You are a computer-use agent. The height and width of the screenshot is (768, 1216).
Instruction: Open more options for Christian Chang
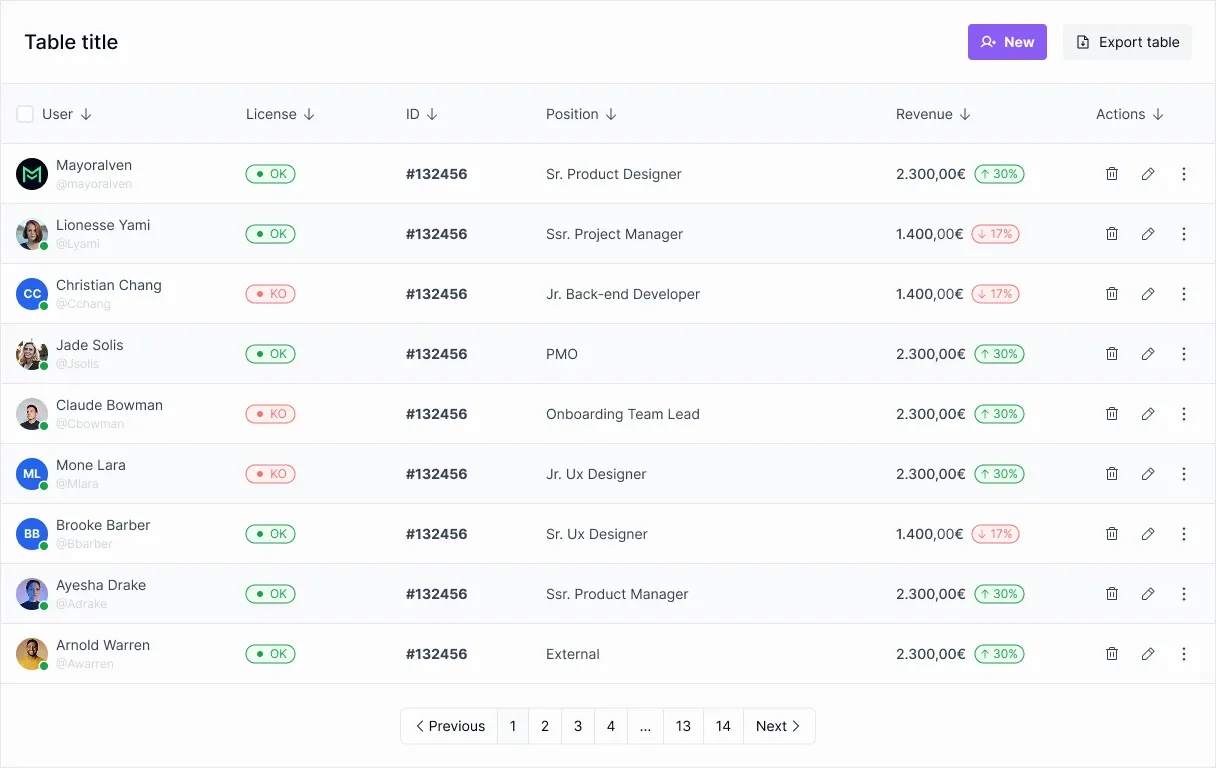[x=1184, y=294]
